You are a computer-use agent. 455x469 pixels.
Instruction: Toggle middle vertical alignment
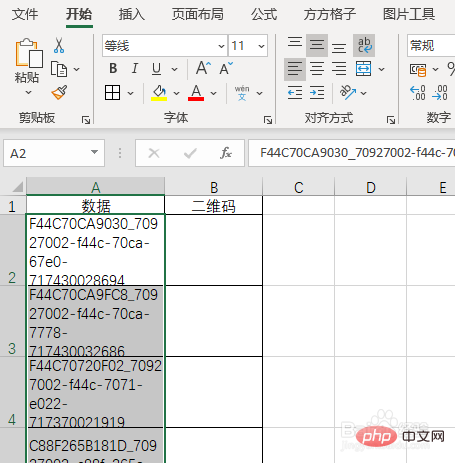[x=317, y=45]
